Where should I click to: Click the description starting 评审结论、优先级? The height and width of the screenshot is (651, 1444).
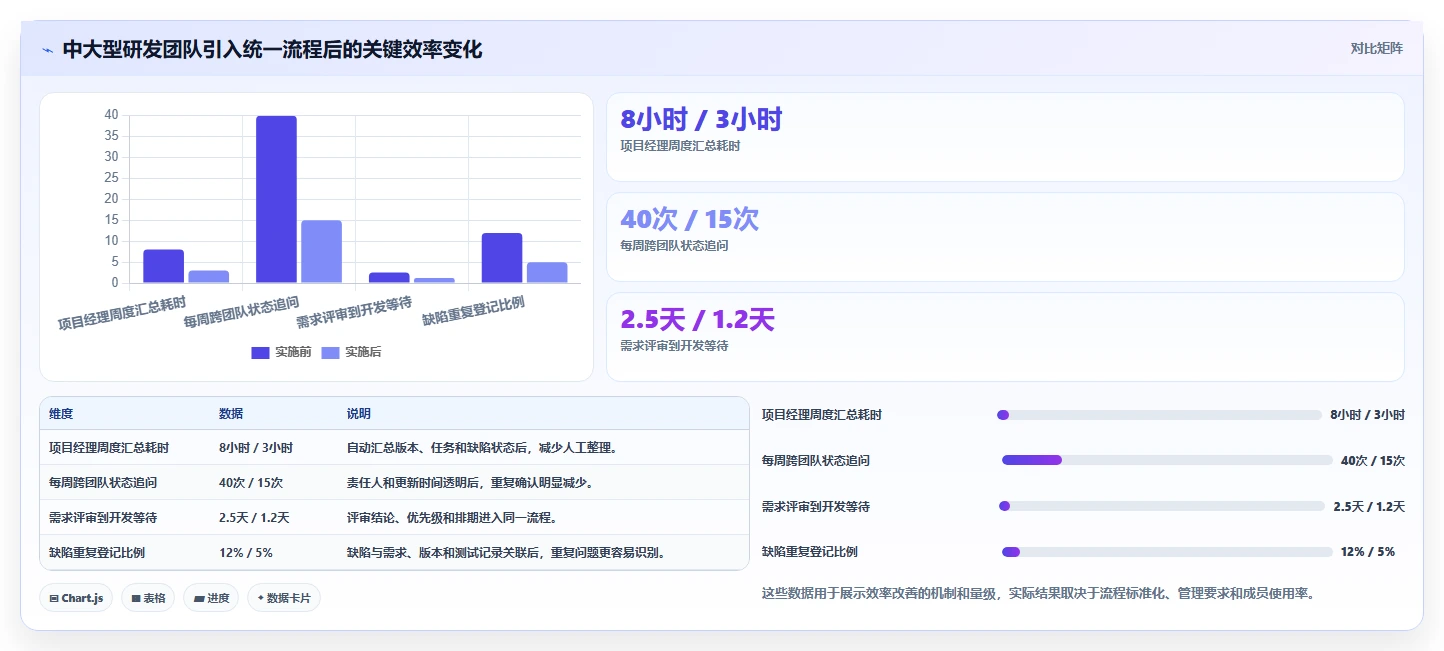pyautogui.click(x=452, y=518)
